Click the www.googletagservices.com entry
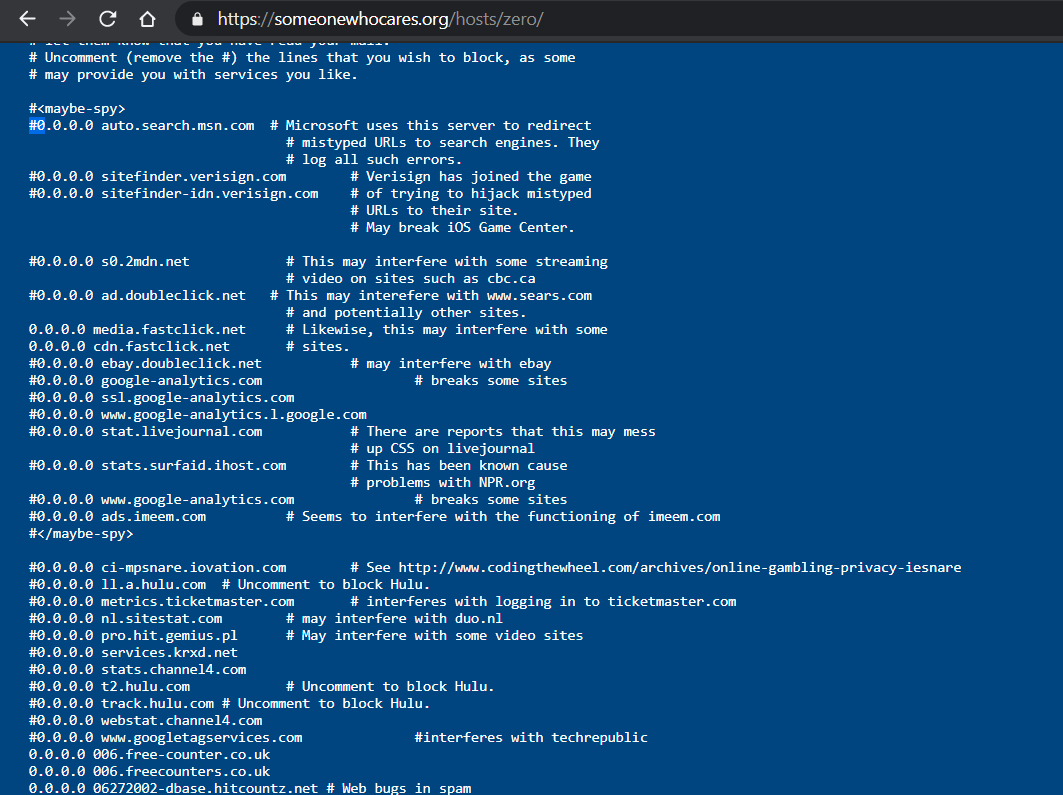The image size is (1063, 795). [x=202, y=737]
